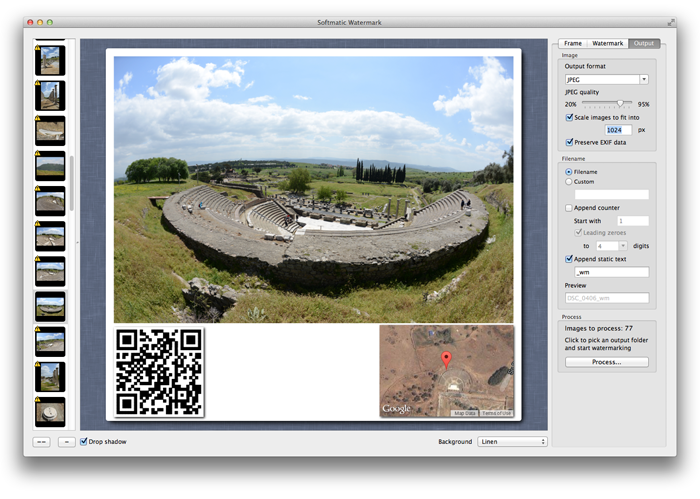Click the double-dash button at bottom left
The height and width of the screenshot is (499, 700).
(42, 442)
